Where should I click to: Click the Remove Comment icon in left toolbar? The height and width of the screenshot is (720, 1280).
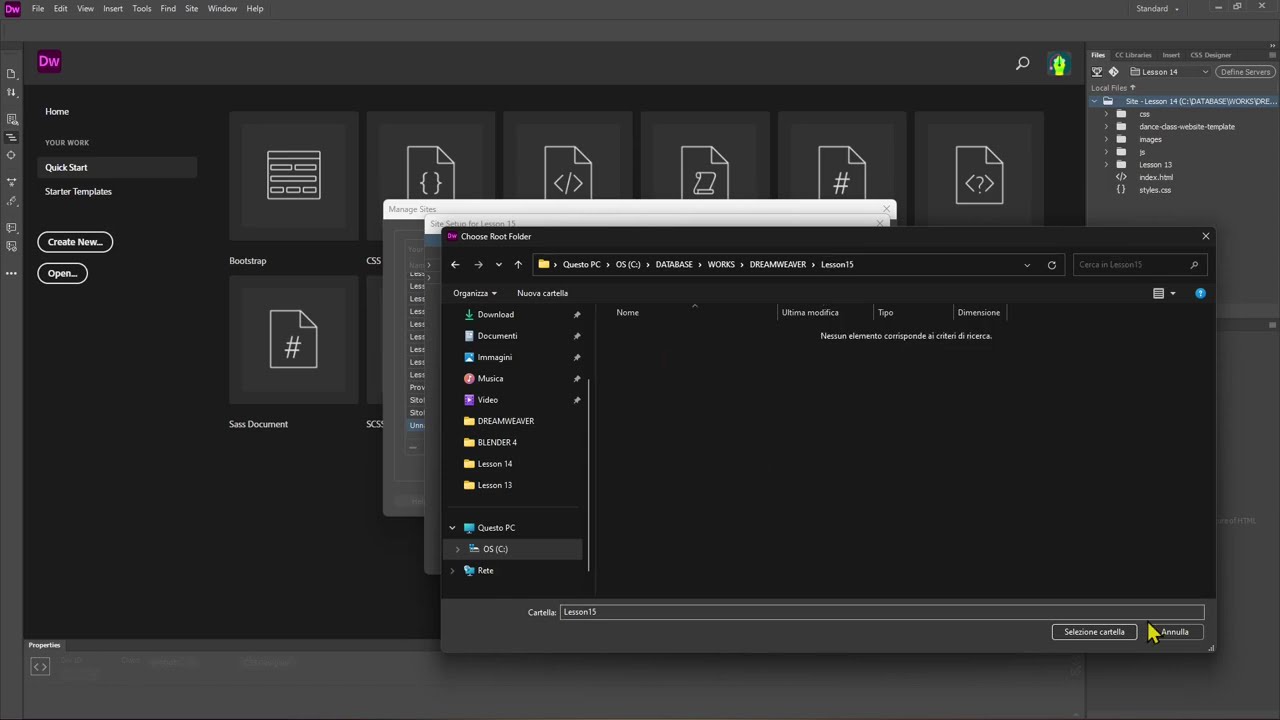(x=11, y=246)
